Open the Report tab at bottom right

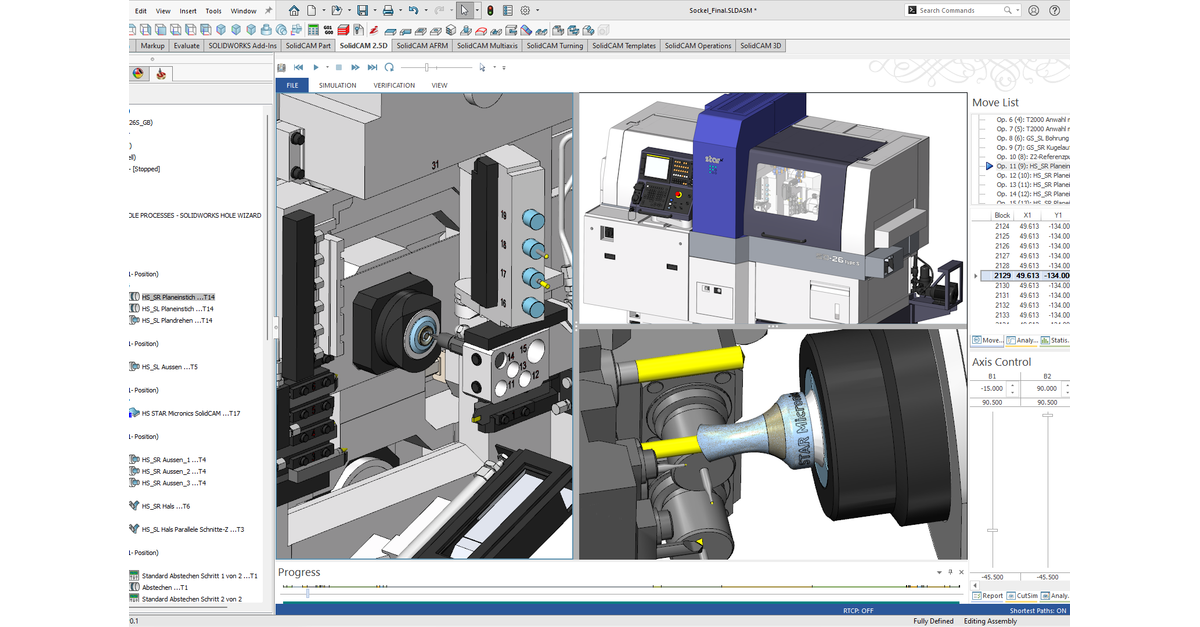(x=986, y=595)
